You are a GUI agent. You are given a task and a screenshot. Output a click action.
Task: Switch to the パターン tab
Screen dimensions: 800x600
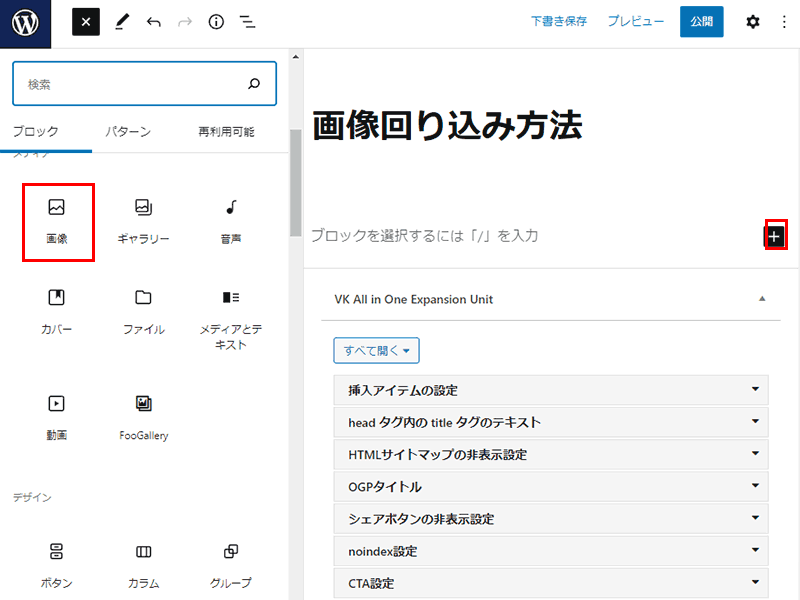pyautogui.click(x=128, y=131)
